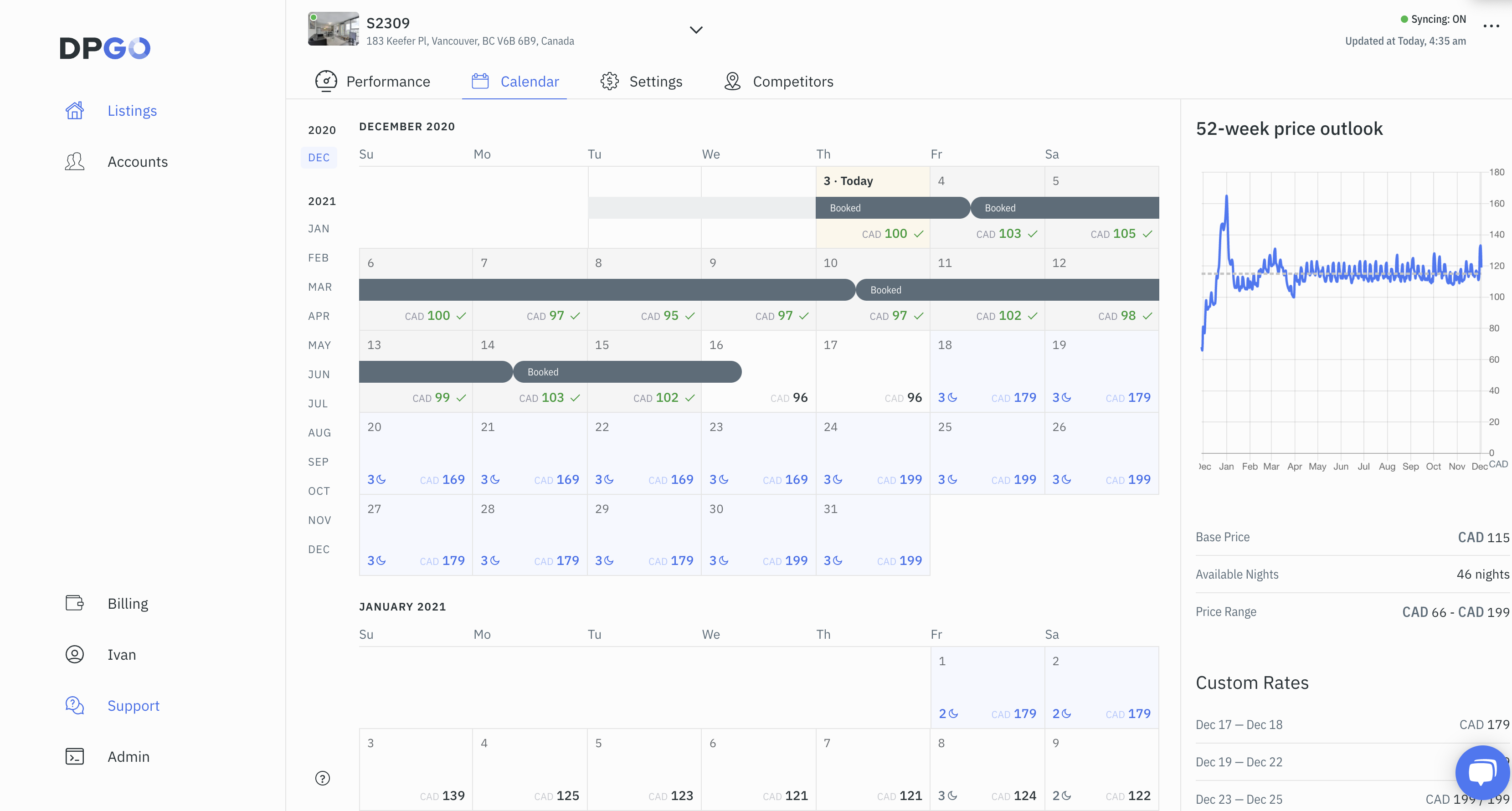Toggle the Syncing ON status indicator
The image size is (1512, 811).
pos(1432,20)
